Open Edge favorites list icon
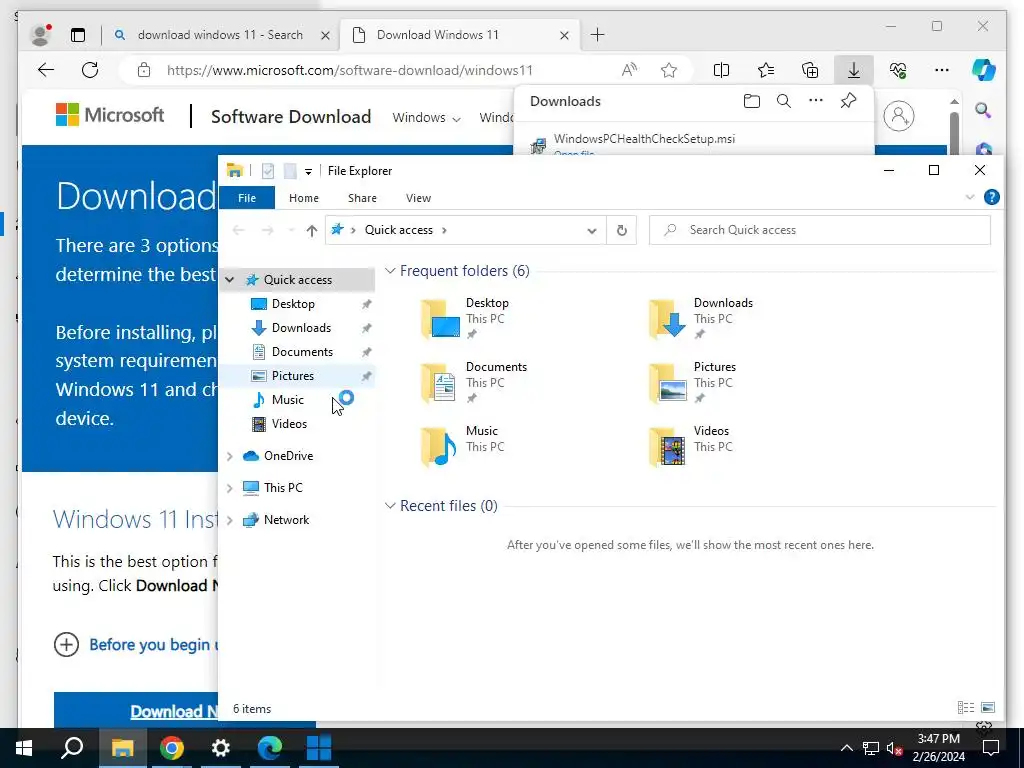 pos(765,70)
